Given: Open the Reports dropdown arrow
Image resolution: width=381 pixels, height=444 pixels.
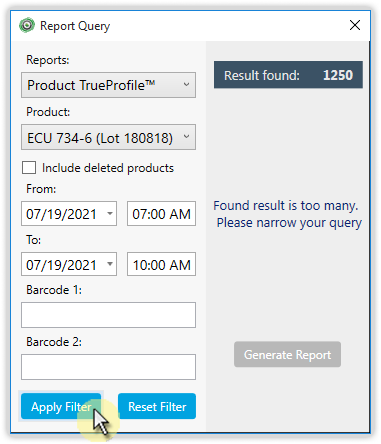Looking at the screenshot, I should 186,85.
